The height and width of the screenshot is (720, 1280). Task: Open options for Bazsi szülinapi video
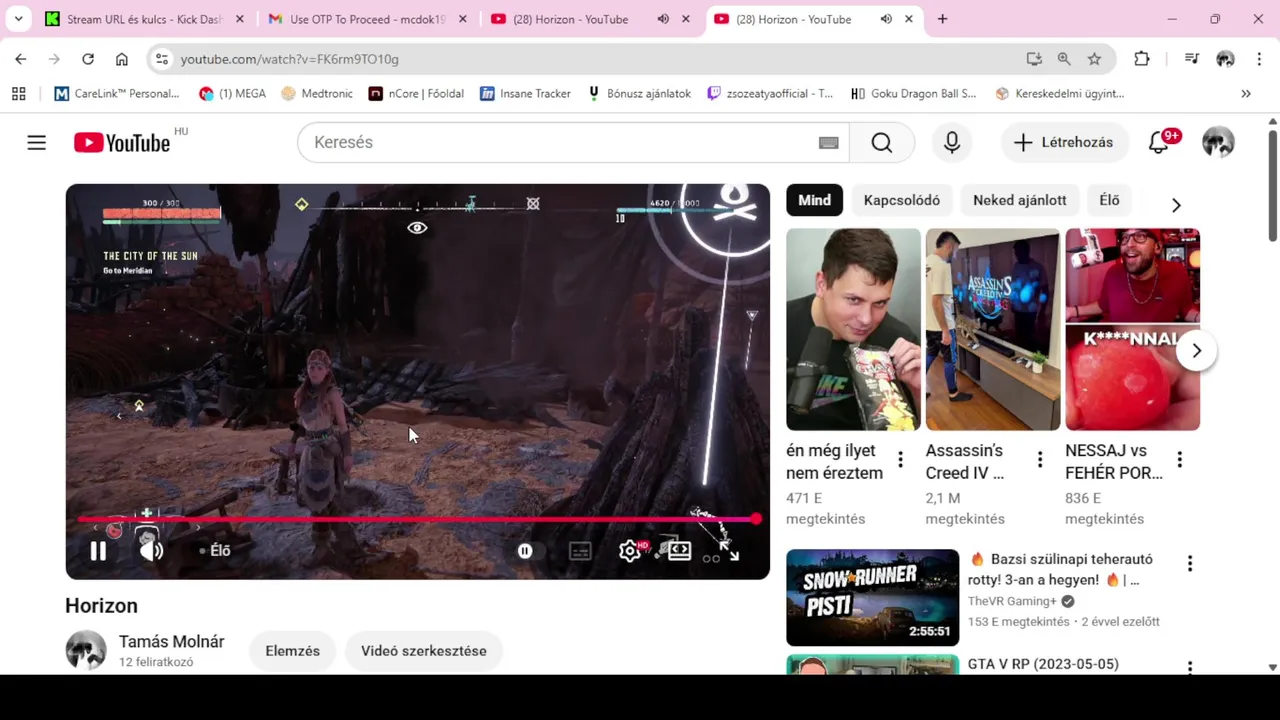click(x=1190, y=564)
